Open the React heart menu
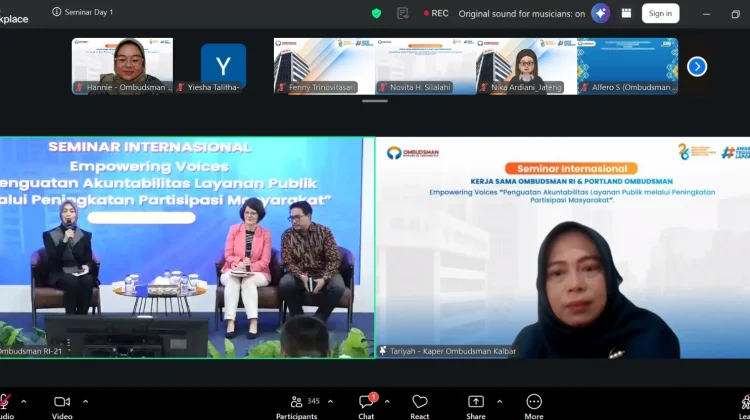The width and height of the screenshot is (750, 420). tap(419, 406)
